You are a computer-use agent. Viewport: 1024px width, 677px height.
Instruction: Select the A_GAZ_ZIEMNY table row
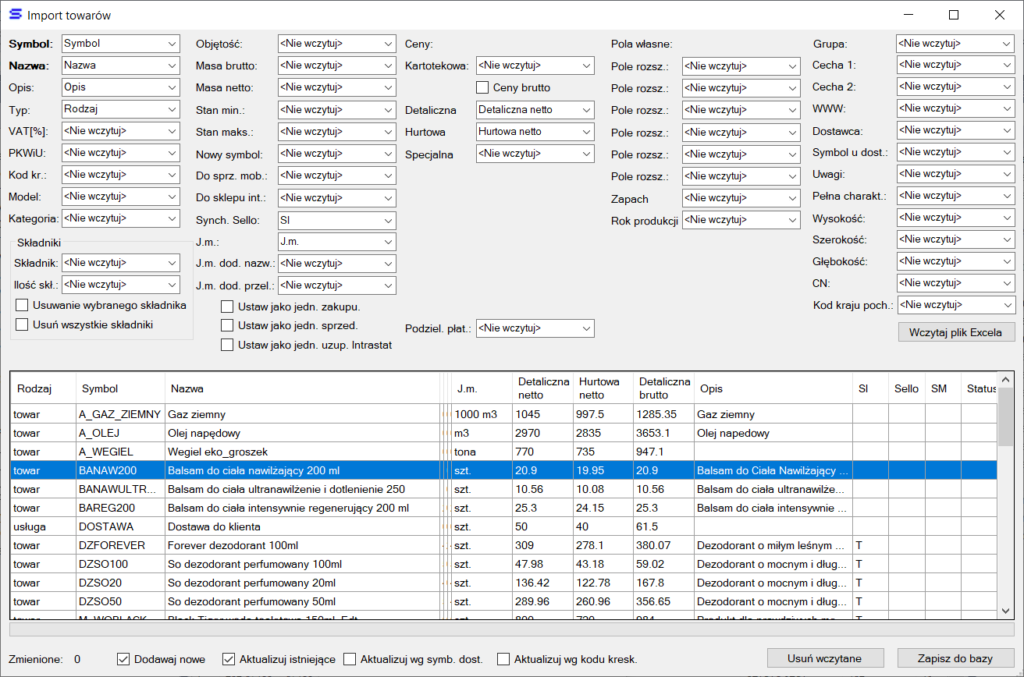pyautogui.click(x=118, y=414)
